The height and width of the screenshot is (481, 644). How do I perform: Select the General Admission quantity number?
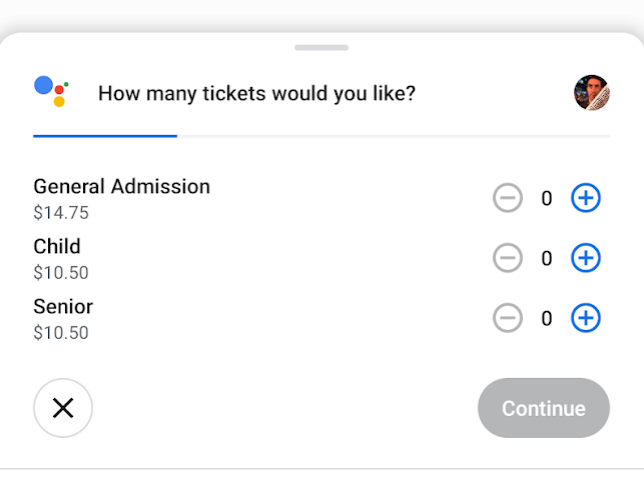[547, 198]
